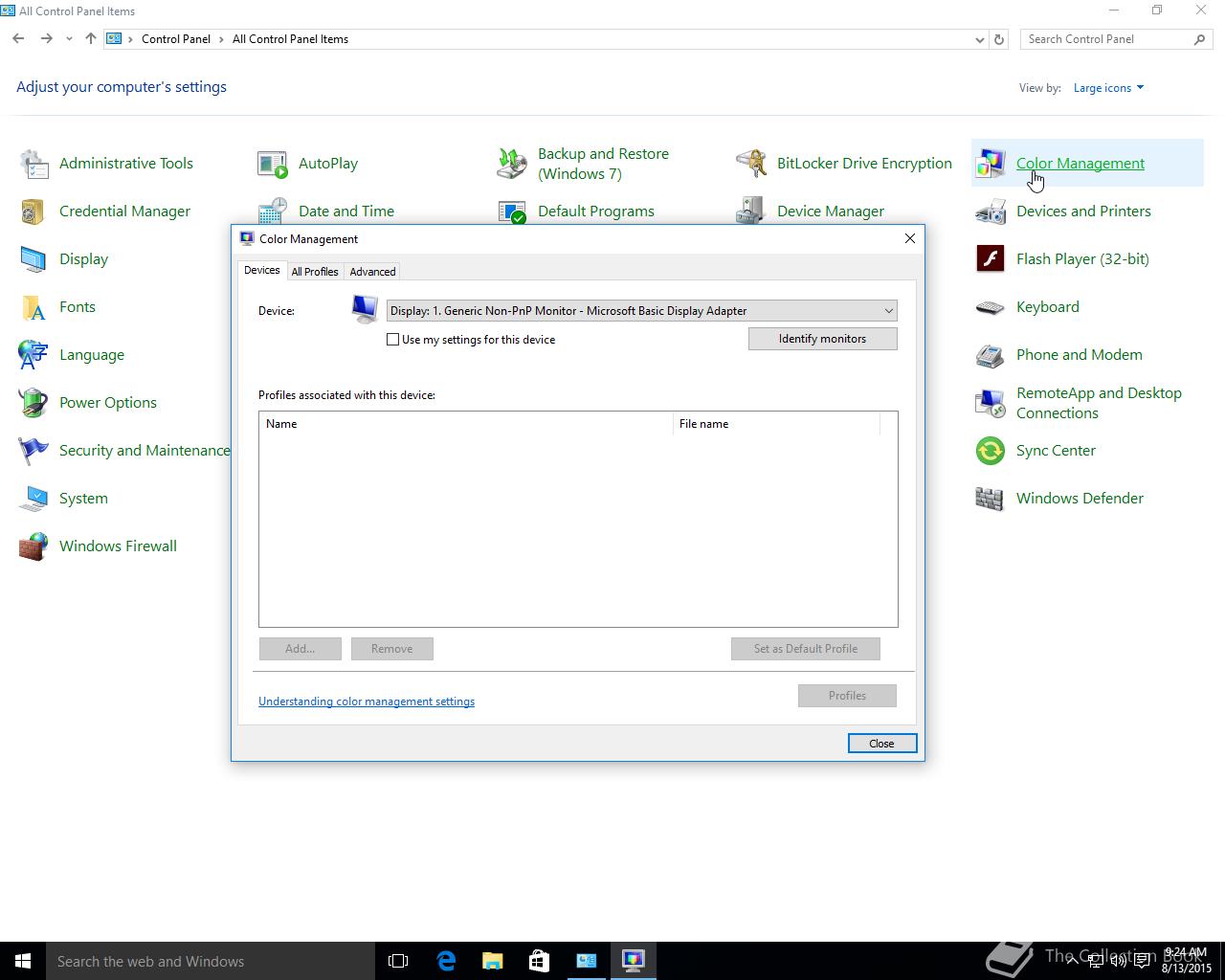This screenshot has height=980, width=1225.
Task: Open the Fonts icon
Action: [x=33, y=307]
